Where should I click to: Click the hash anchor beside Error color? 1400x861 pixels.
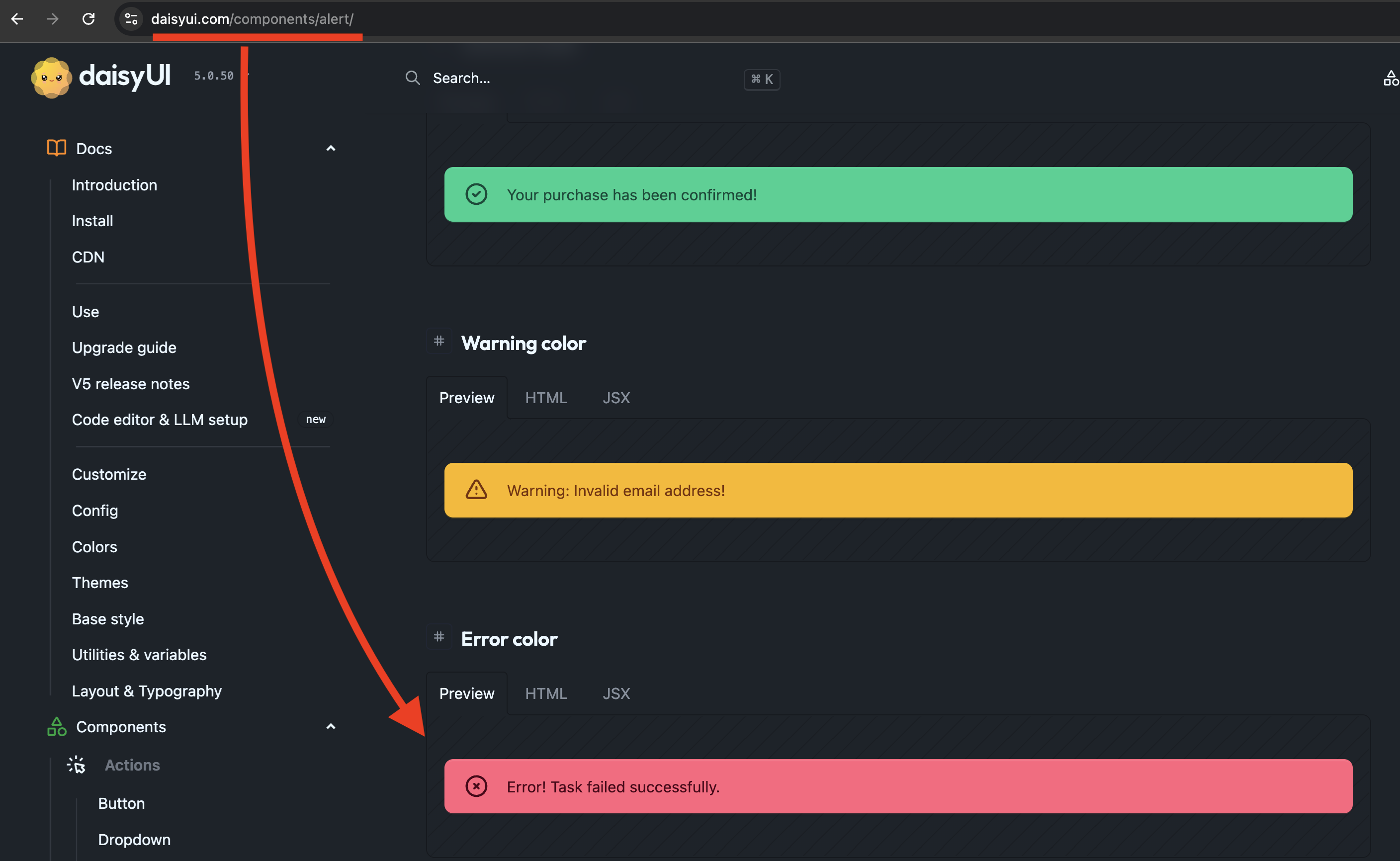click(x=439, y=637)
